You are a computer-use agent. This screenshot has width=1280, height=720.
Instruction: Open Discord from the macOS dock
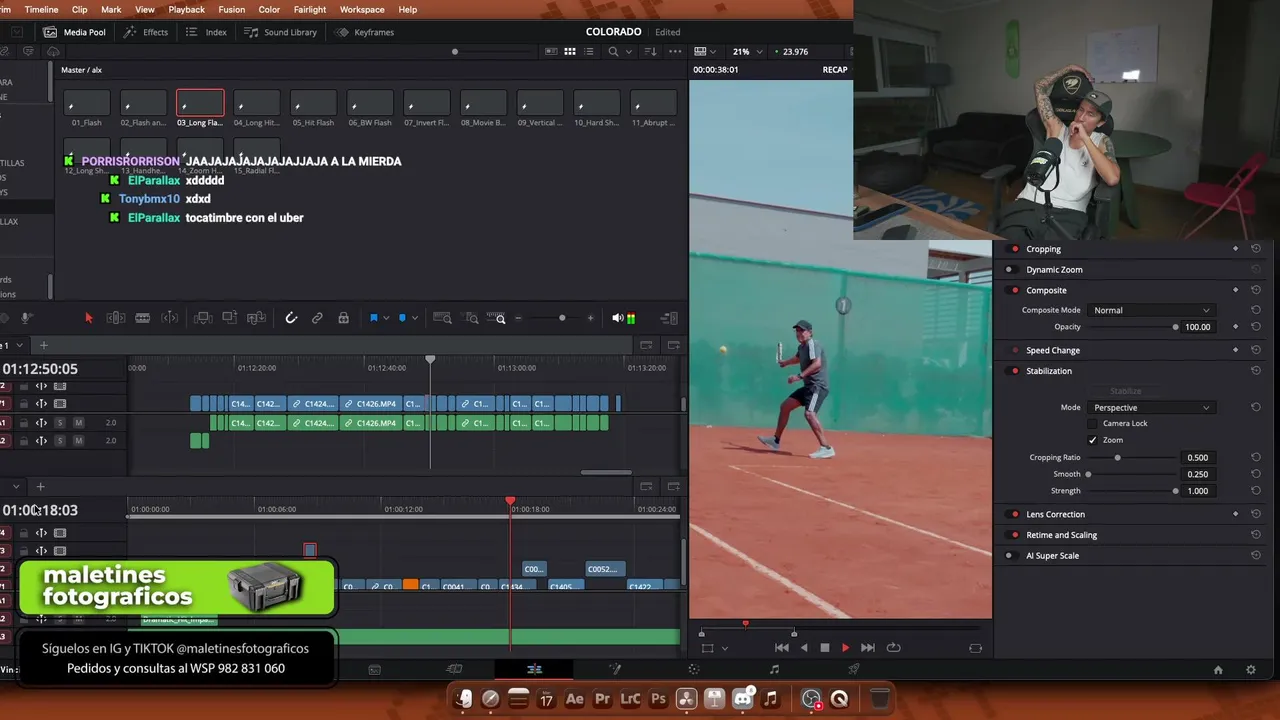tap(742, 699)
